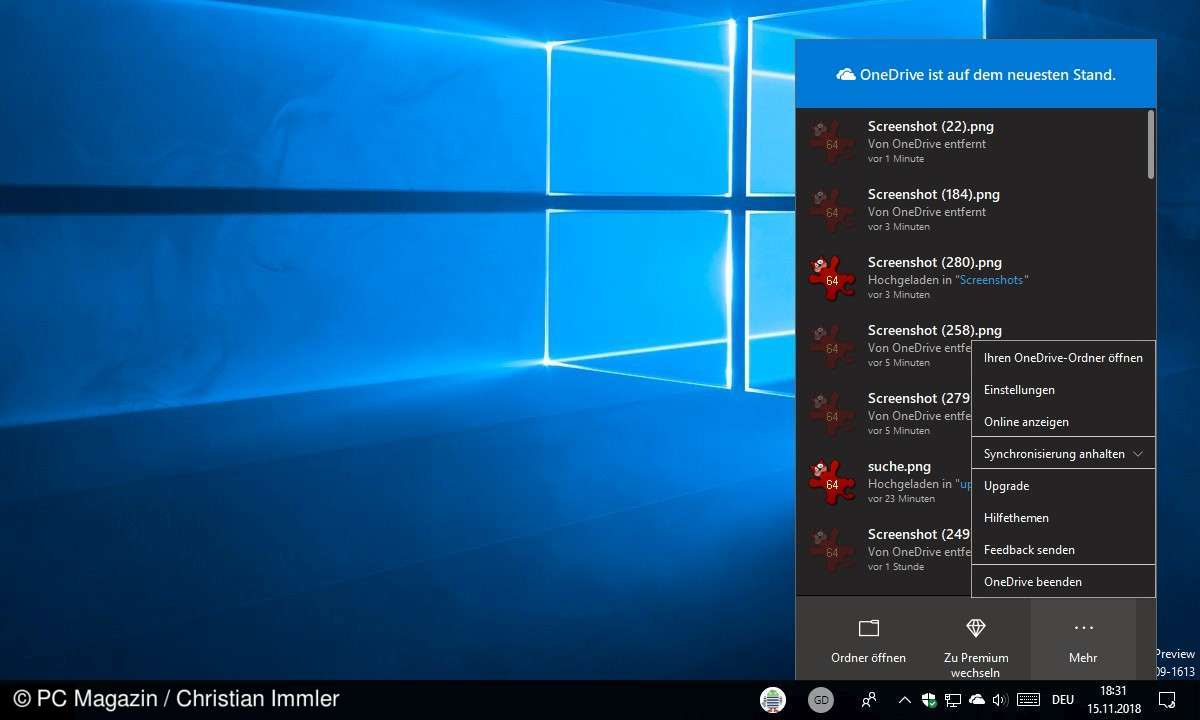Open Ihren OneDrive-Ordner öffnen menu entry

click(1063, 358)
